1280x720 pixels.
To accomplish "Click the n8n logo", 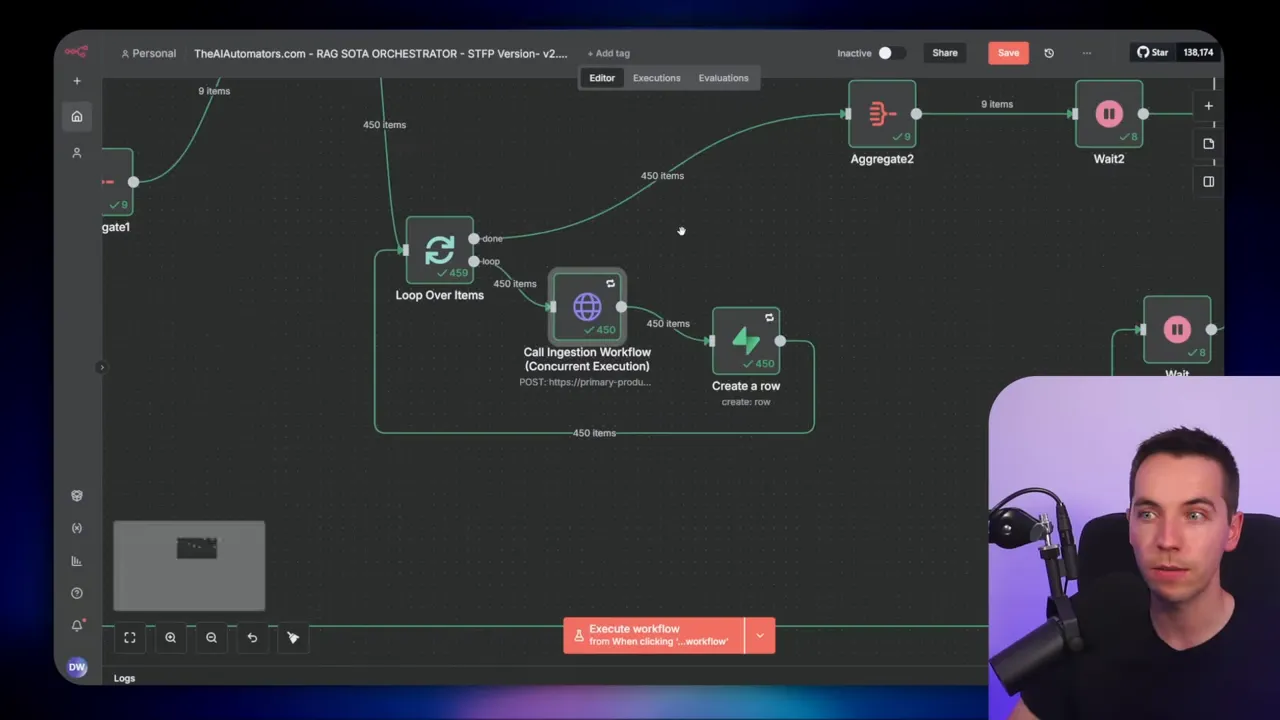I will (x=76, y=52).
